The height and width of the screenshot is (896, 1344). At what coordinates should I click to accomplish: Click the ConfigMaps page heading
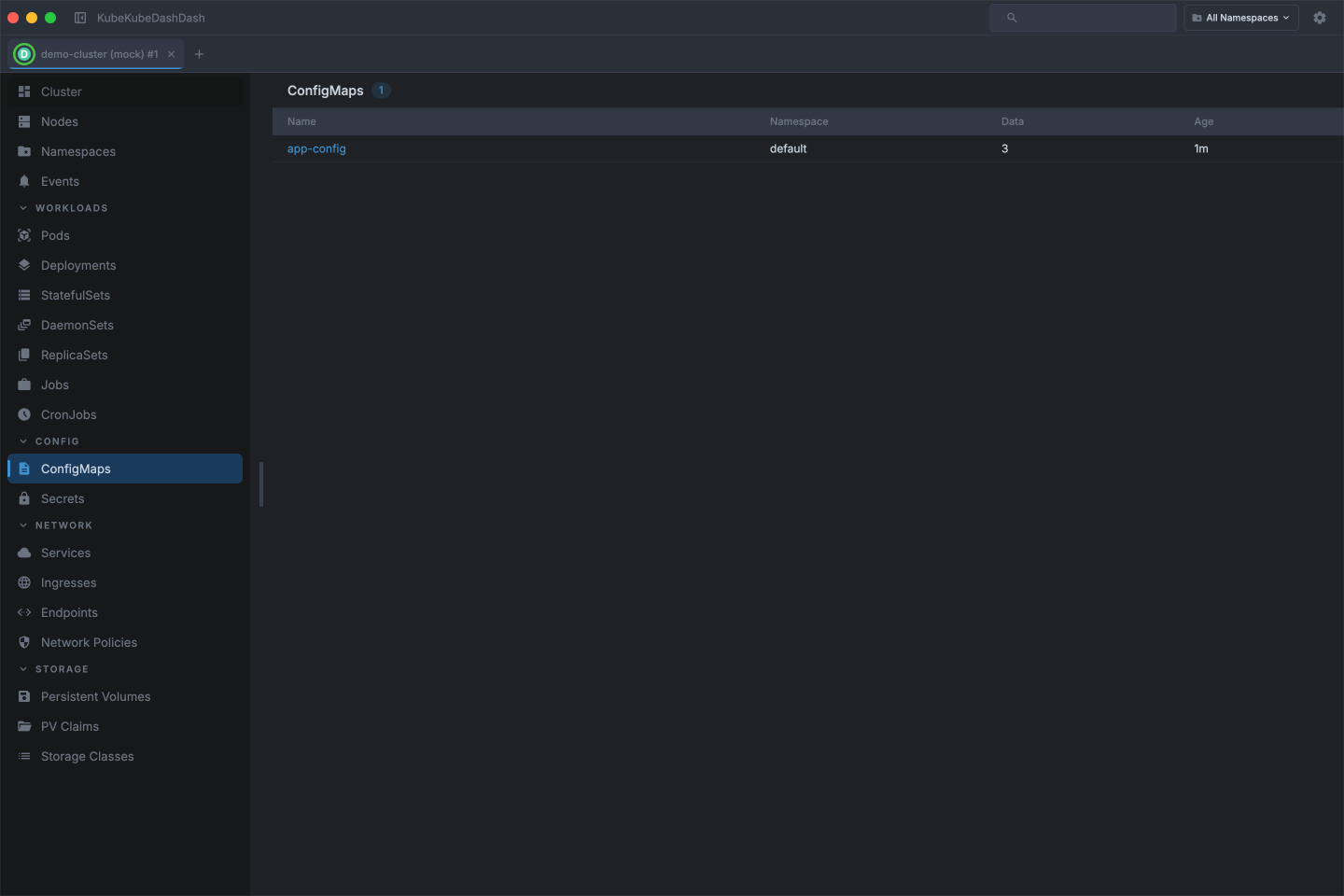[326, 91]
